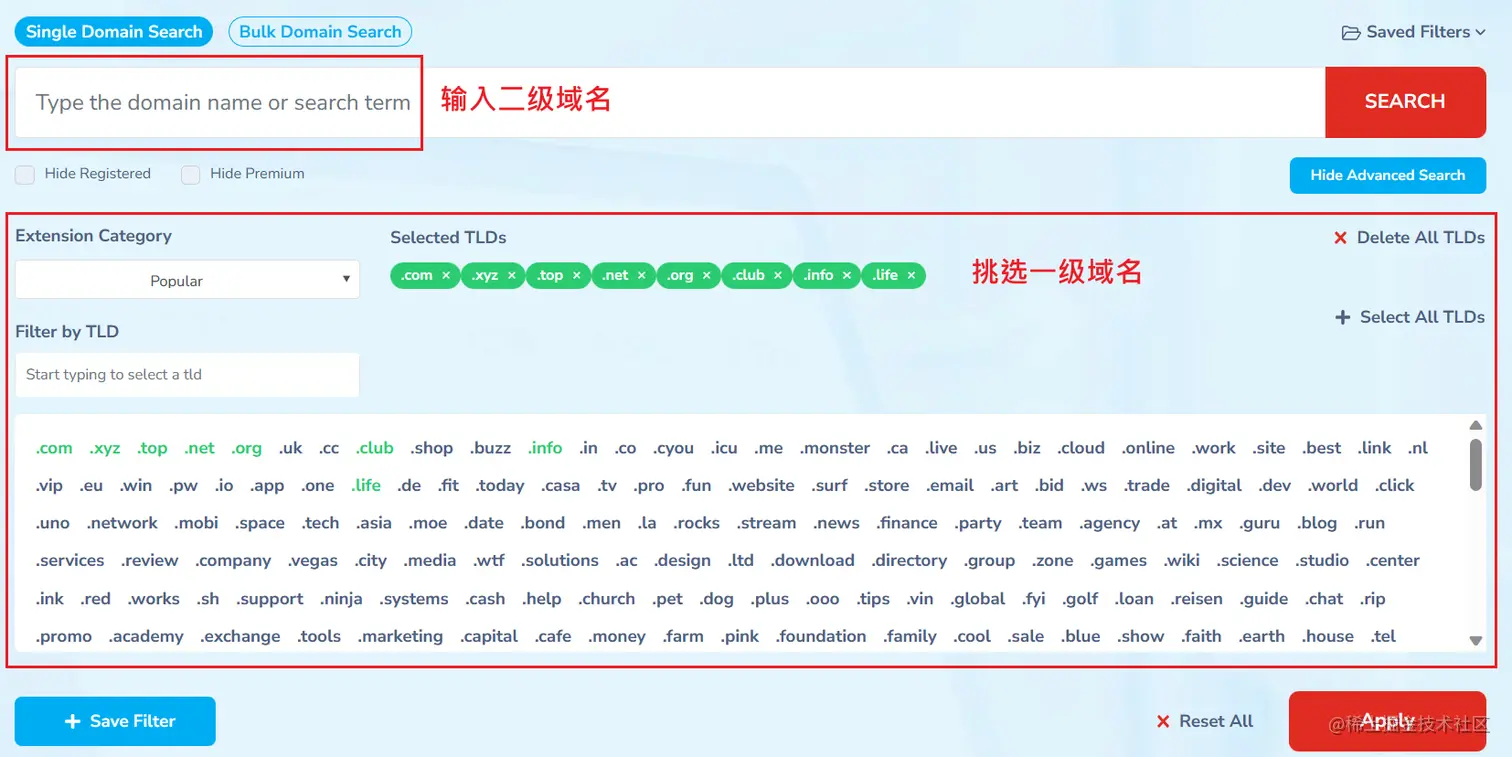Click the red Apply button
Image resolution: width=1512 pixels, height=757 pixels.
1388,721
